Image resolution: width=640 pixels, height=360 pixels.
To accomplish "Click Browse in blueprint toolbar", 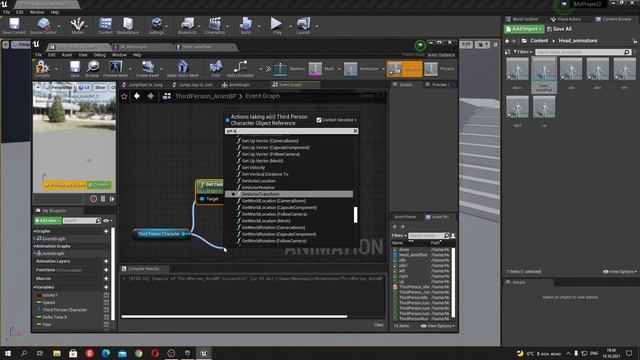I will pyautogui.click(x=92, y=69).
